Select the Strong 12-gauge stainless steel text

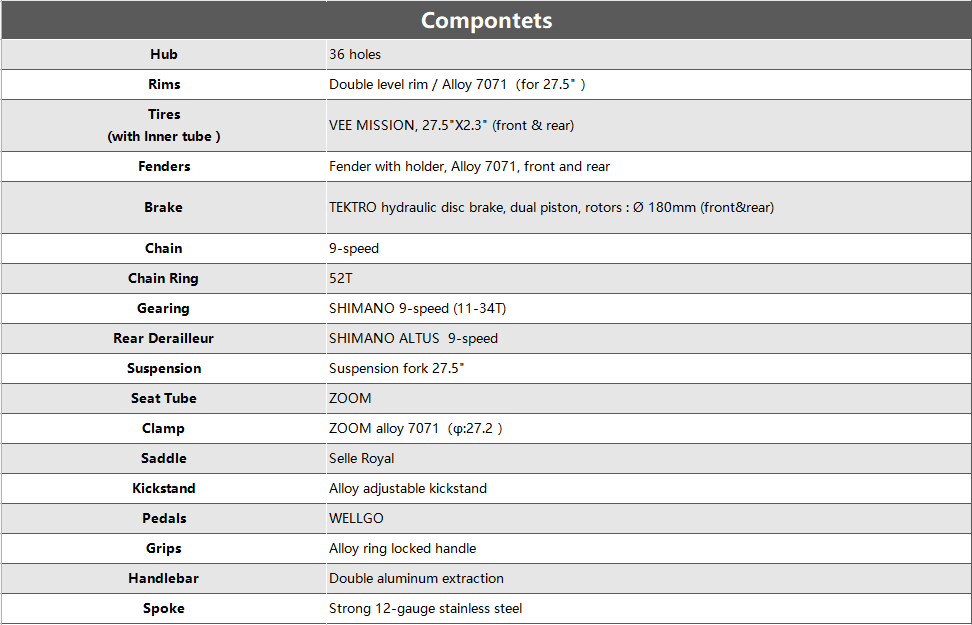pos(425,608)
